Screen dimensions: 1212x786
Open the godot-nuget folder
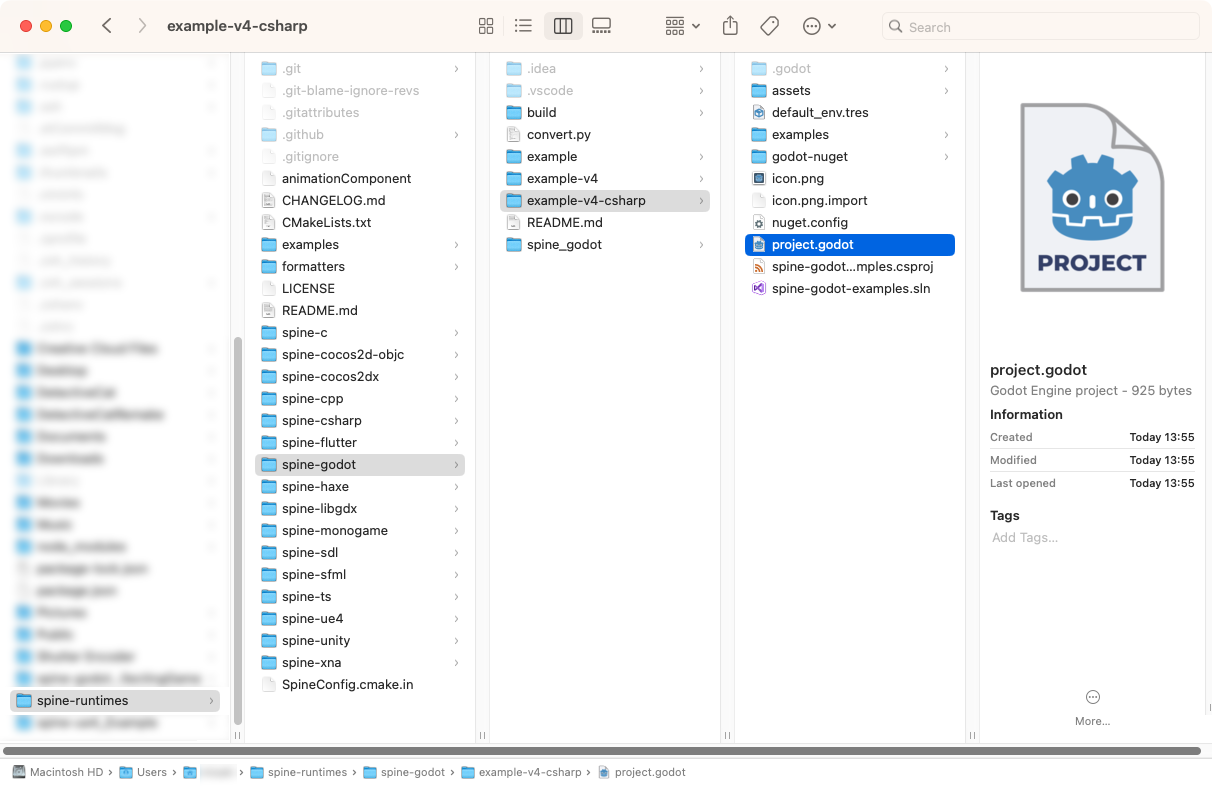[x=809, y=157]
